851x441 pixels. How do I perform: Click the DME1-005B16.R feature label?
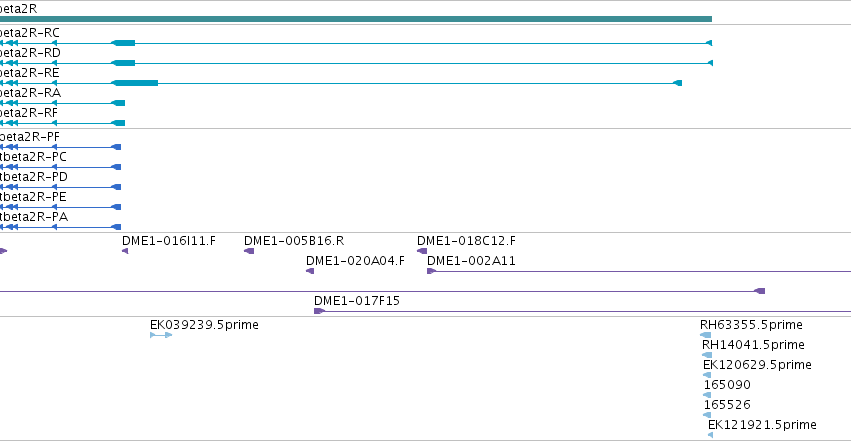click(294, 241)
